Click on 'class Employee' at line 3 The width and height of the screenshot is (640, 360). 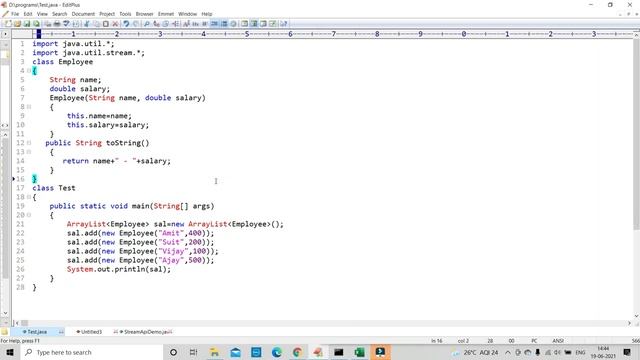(62, 62)
